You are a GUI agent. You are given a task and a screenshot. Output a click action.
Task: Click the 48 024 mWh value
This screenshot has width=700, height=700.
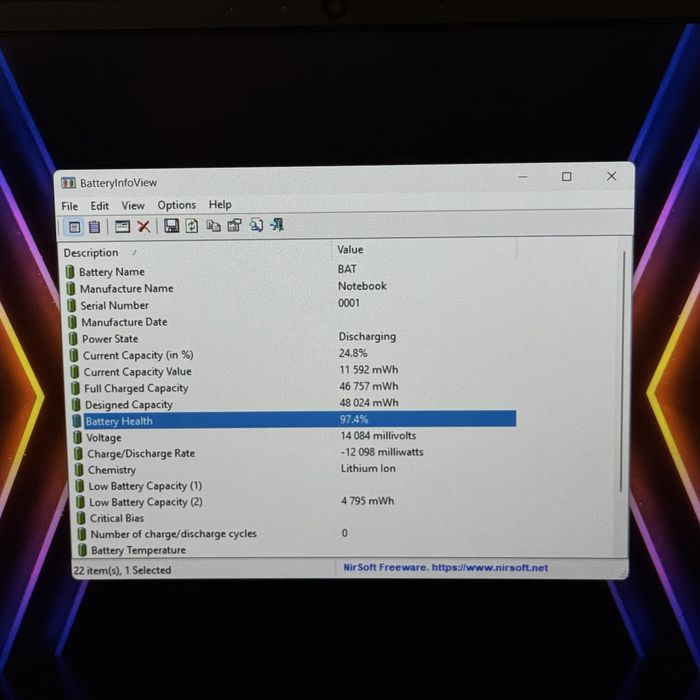pos(369,403)
